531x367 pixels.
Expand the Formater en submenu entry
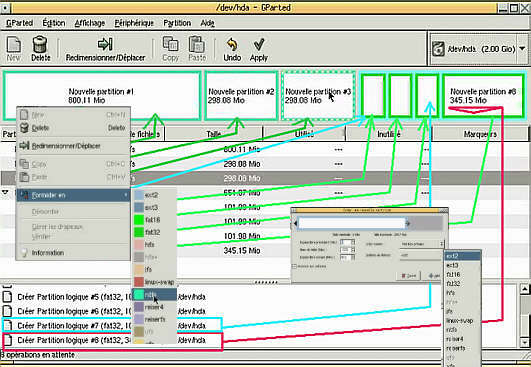click(x=73, y=195)
